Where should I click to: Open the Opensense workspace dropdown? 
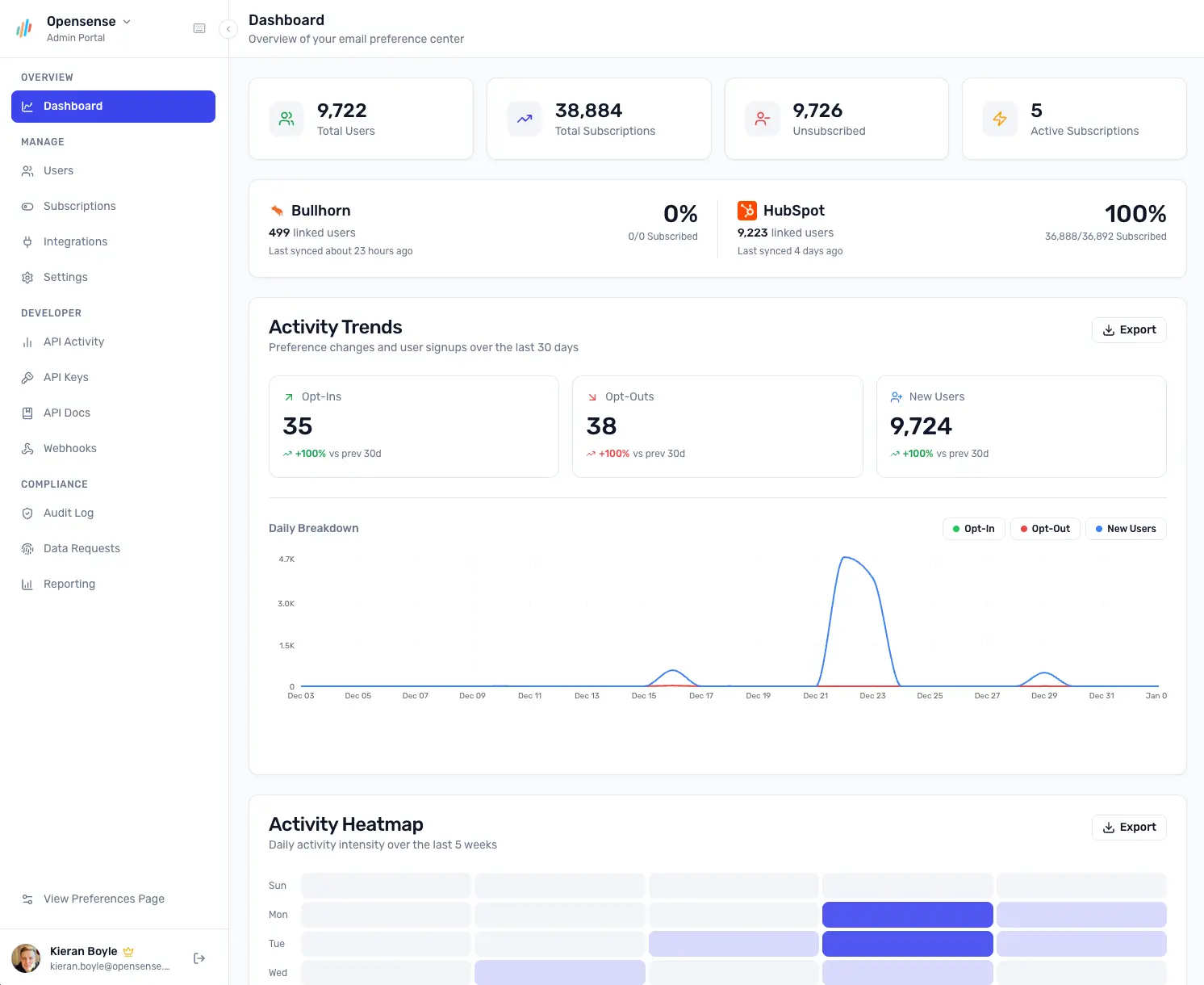coord(89,22)
